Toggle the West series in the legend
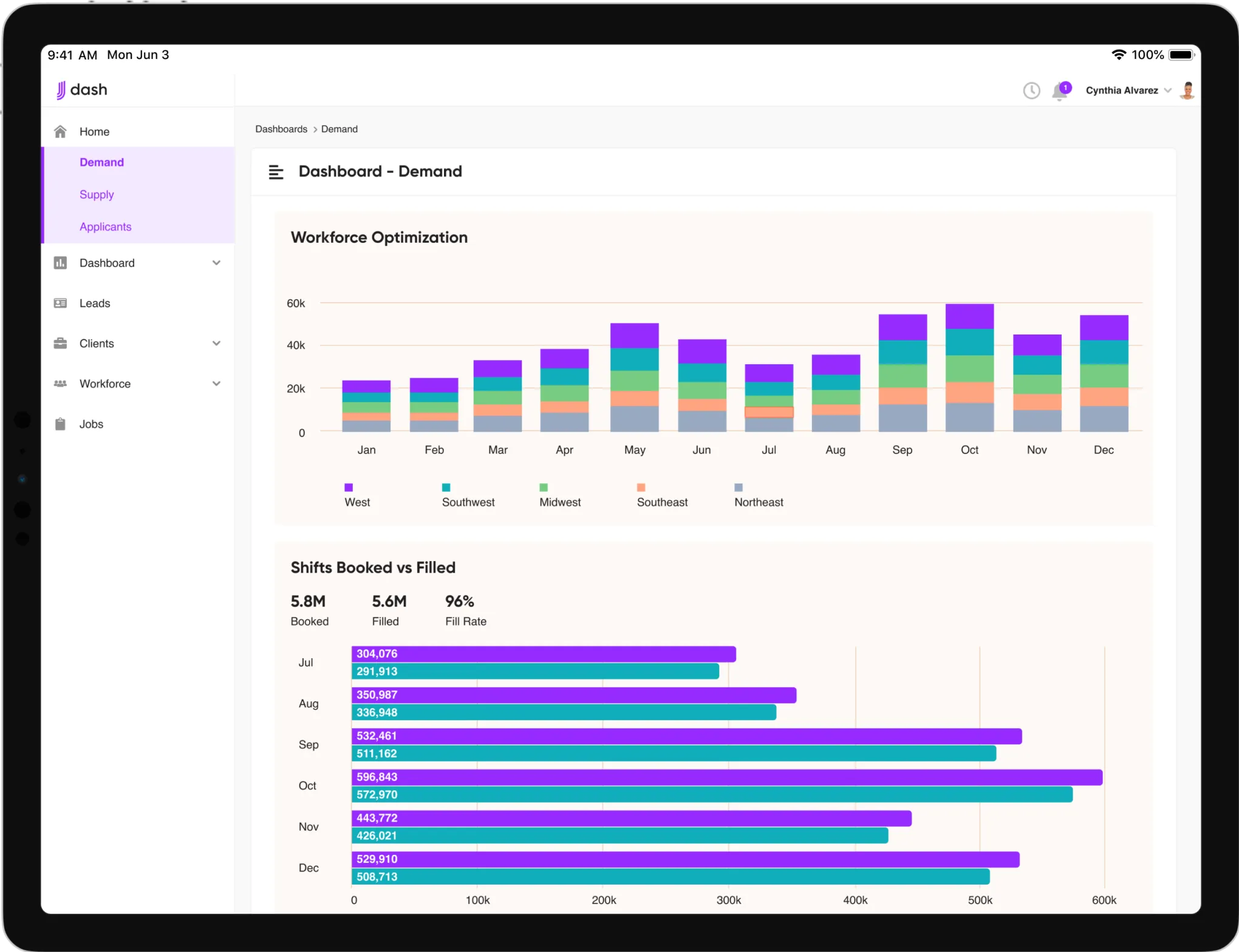The width and height of the screenshot is (1239, 952). coord(347,487)
